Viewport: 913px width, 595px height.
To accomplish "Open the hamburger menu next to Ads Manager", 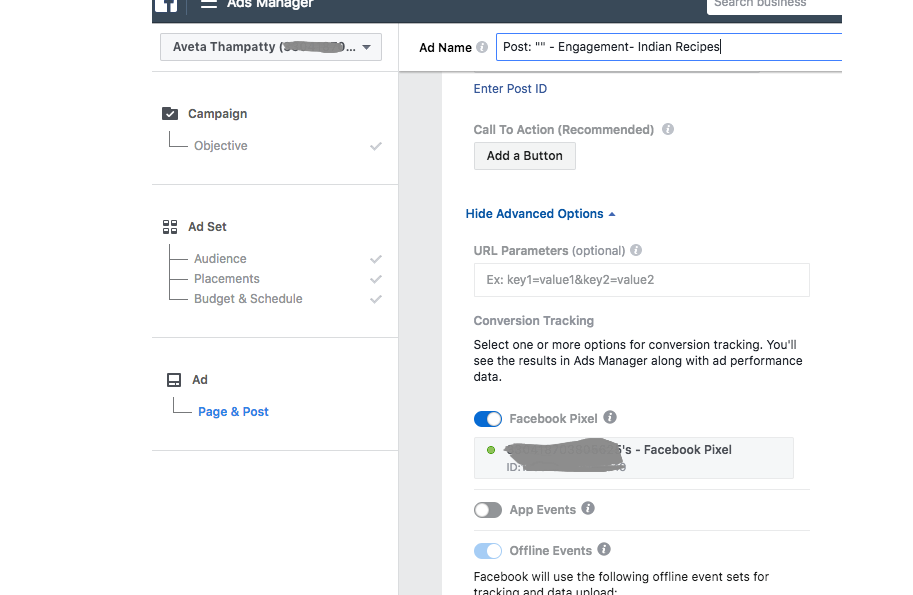I will point(208,4).
